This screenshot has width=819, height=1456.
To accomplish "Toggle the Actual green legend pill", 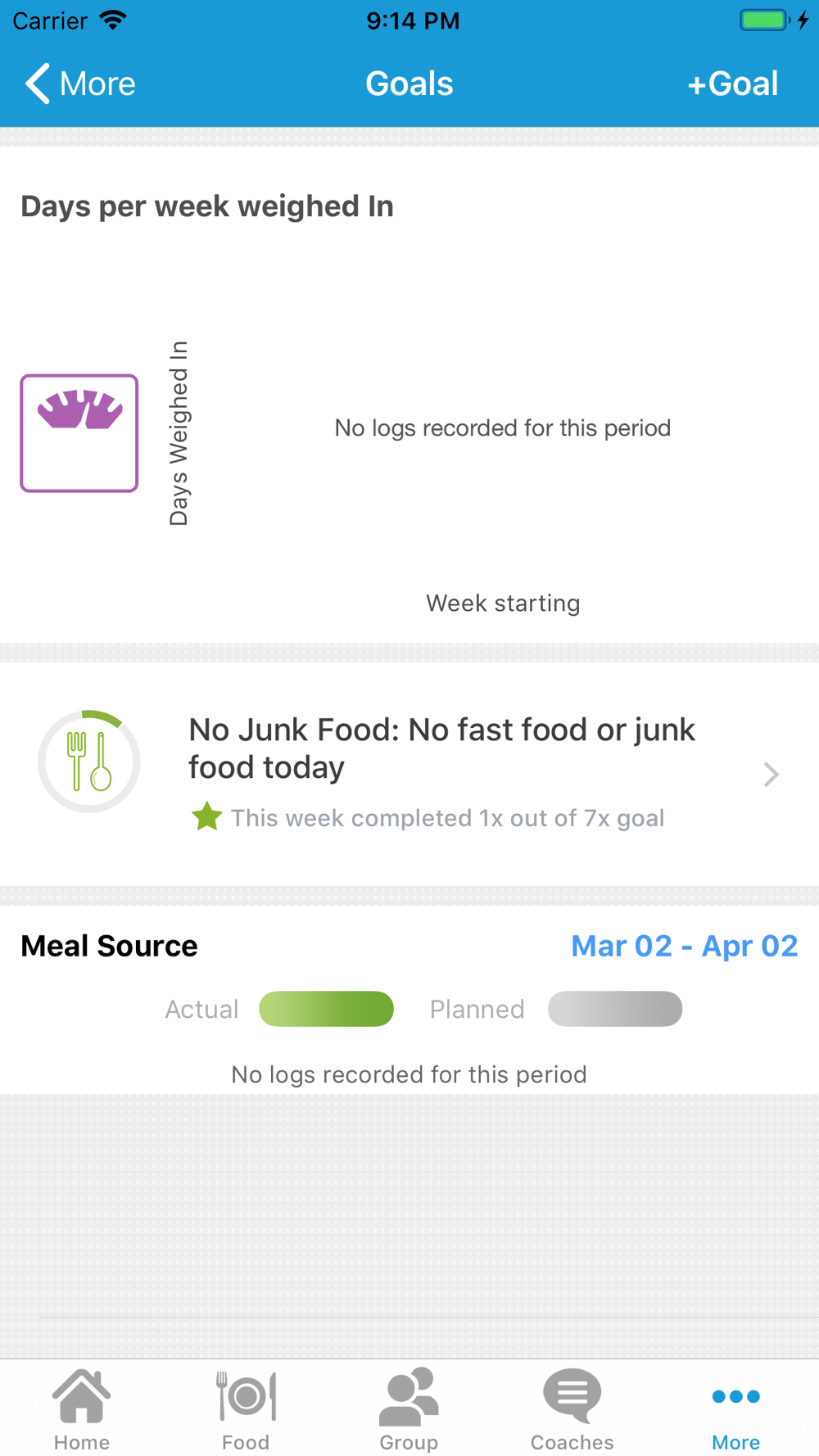I will (x=326, y=1009).
